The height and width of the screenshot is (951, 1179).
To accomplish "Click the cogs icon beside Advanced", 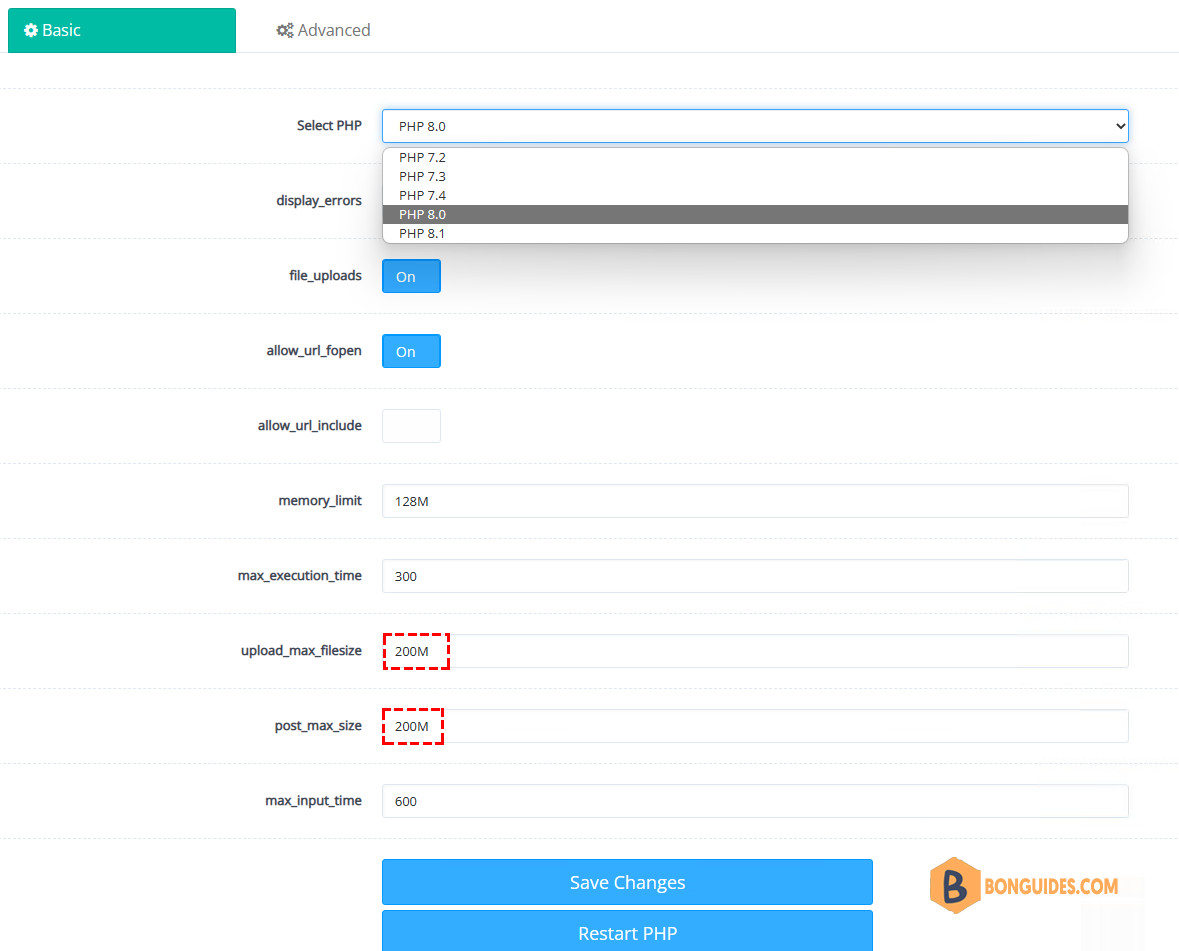I will [285, 30].
